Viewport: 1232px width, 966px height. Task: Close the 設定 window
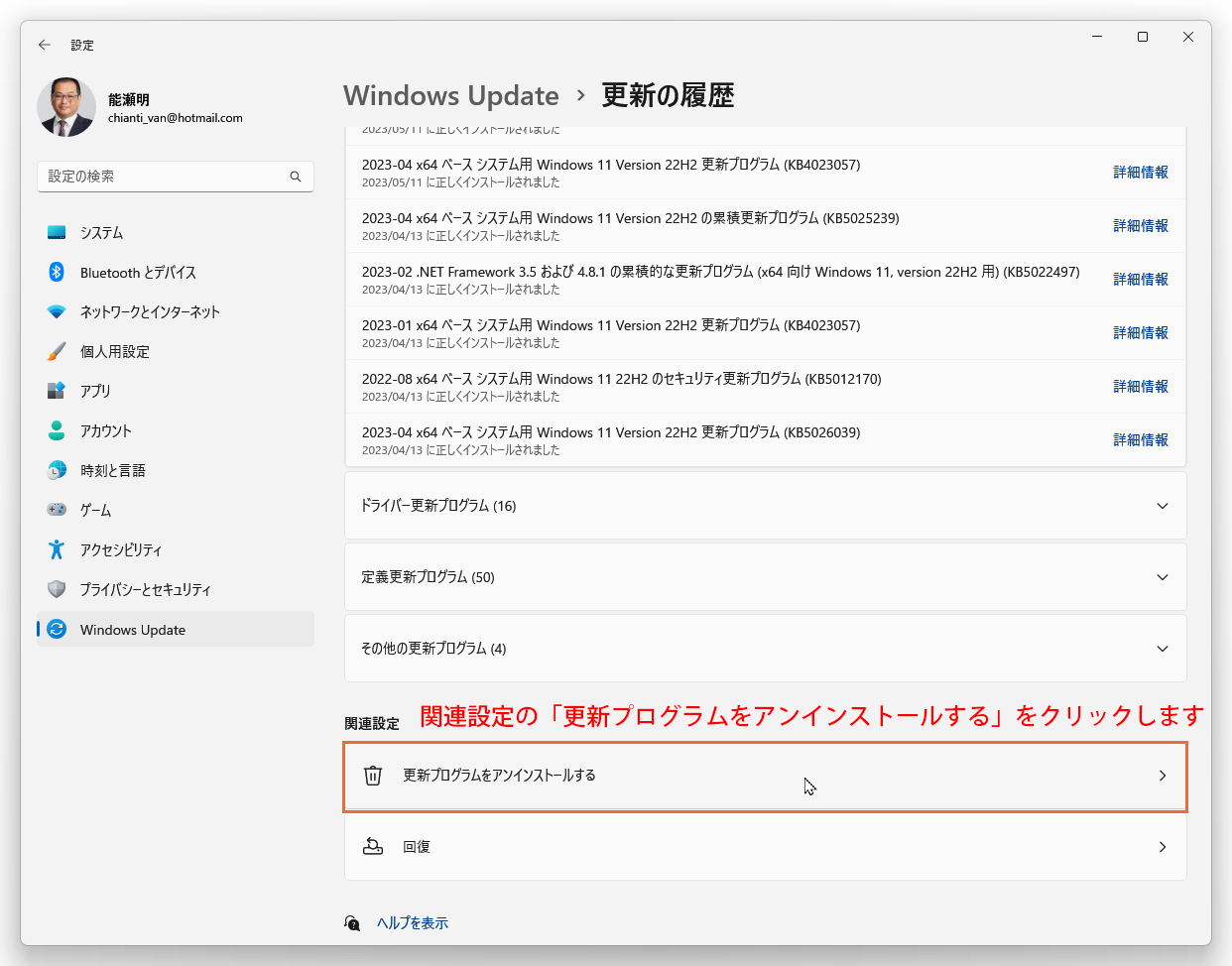click(1188, 37)
